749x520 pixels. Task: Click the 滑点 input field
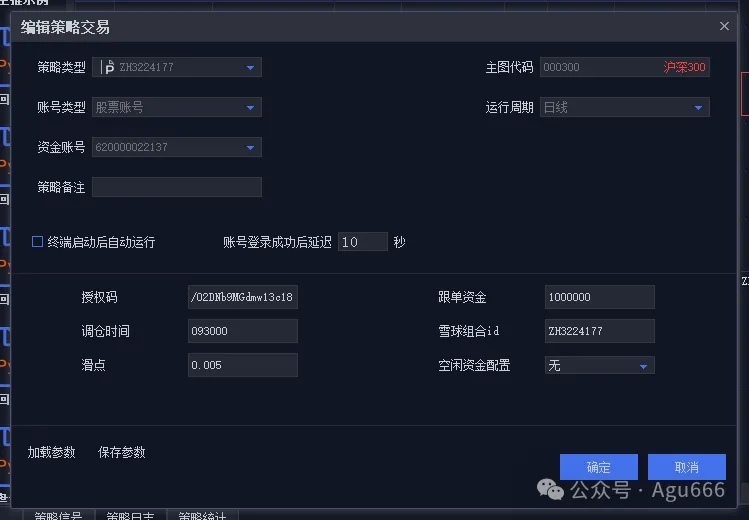[243, 365]
